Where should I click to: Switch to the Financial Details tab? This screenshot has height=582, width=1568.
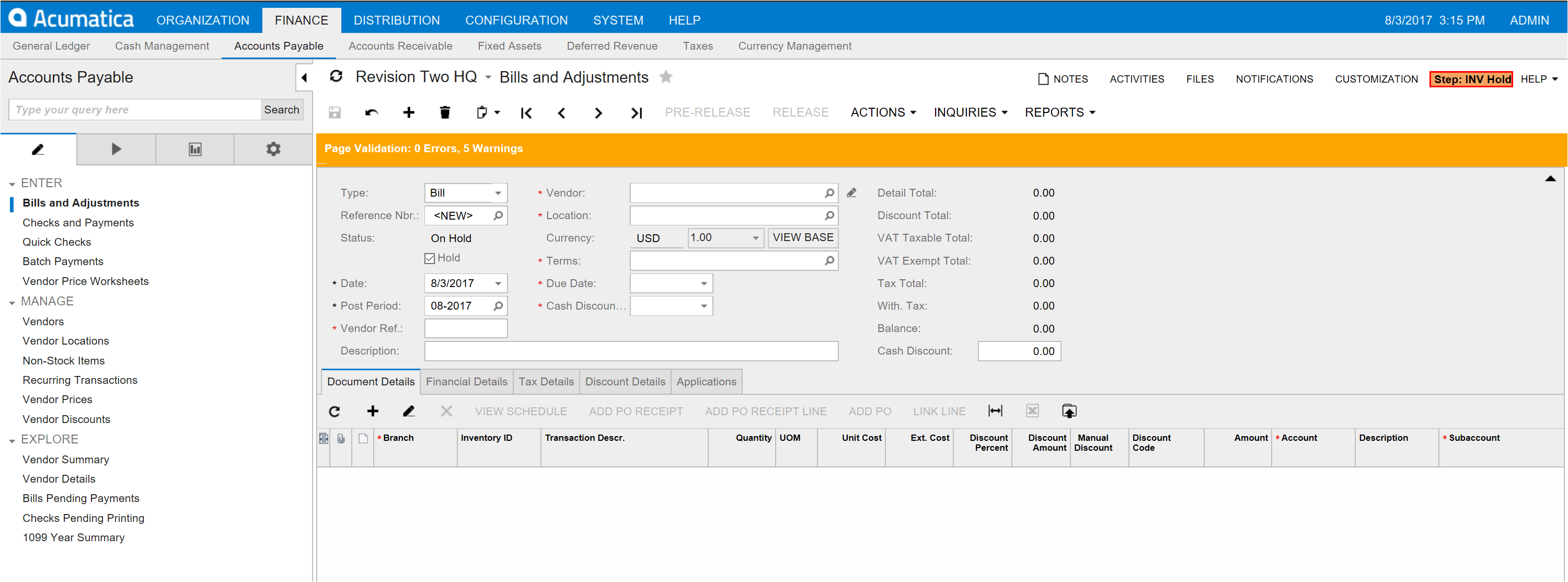coord(466,382)
